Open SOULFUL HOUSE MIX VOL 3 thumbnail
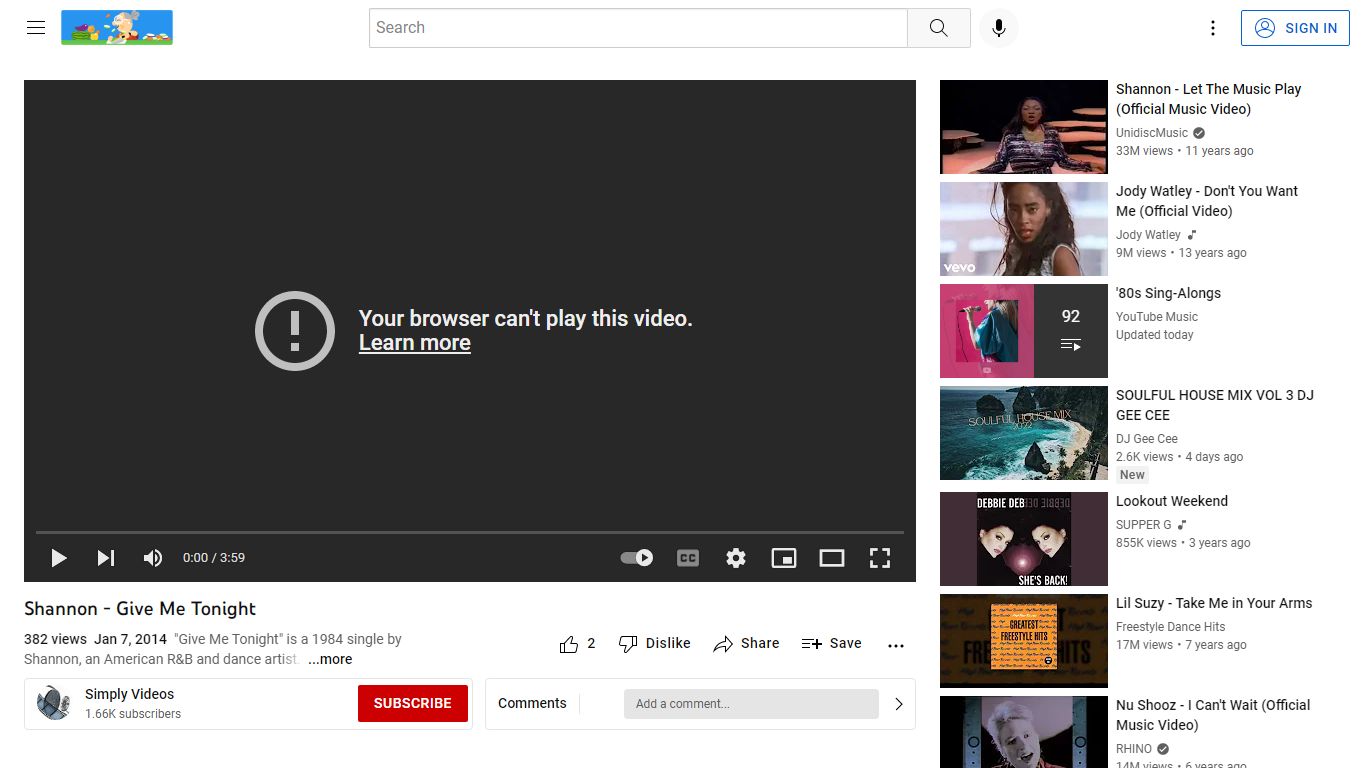Screen dimensions: 1366x768 (1024, 433)
